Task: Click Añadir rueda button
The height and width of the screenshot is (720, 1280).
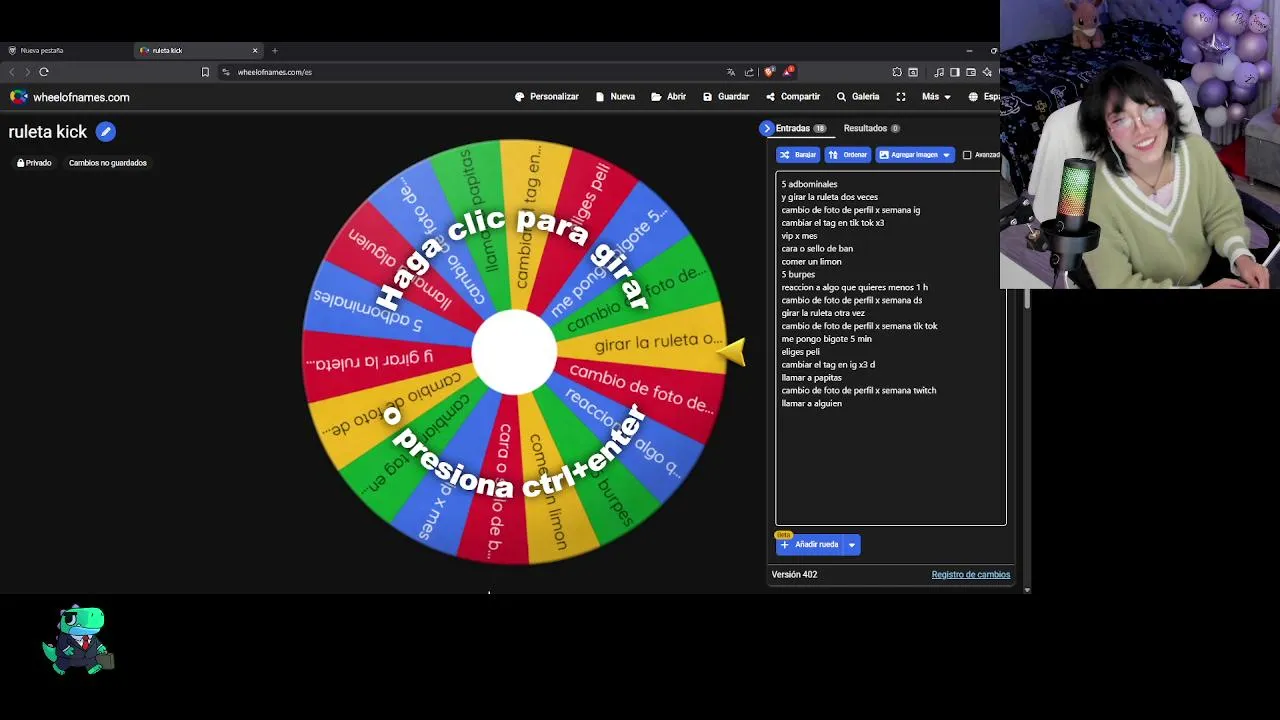Action: point(810,544)
